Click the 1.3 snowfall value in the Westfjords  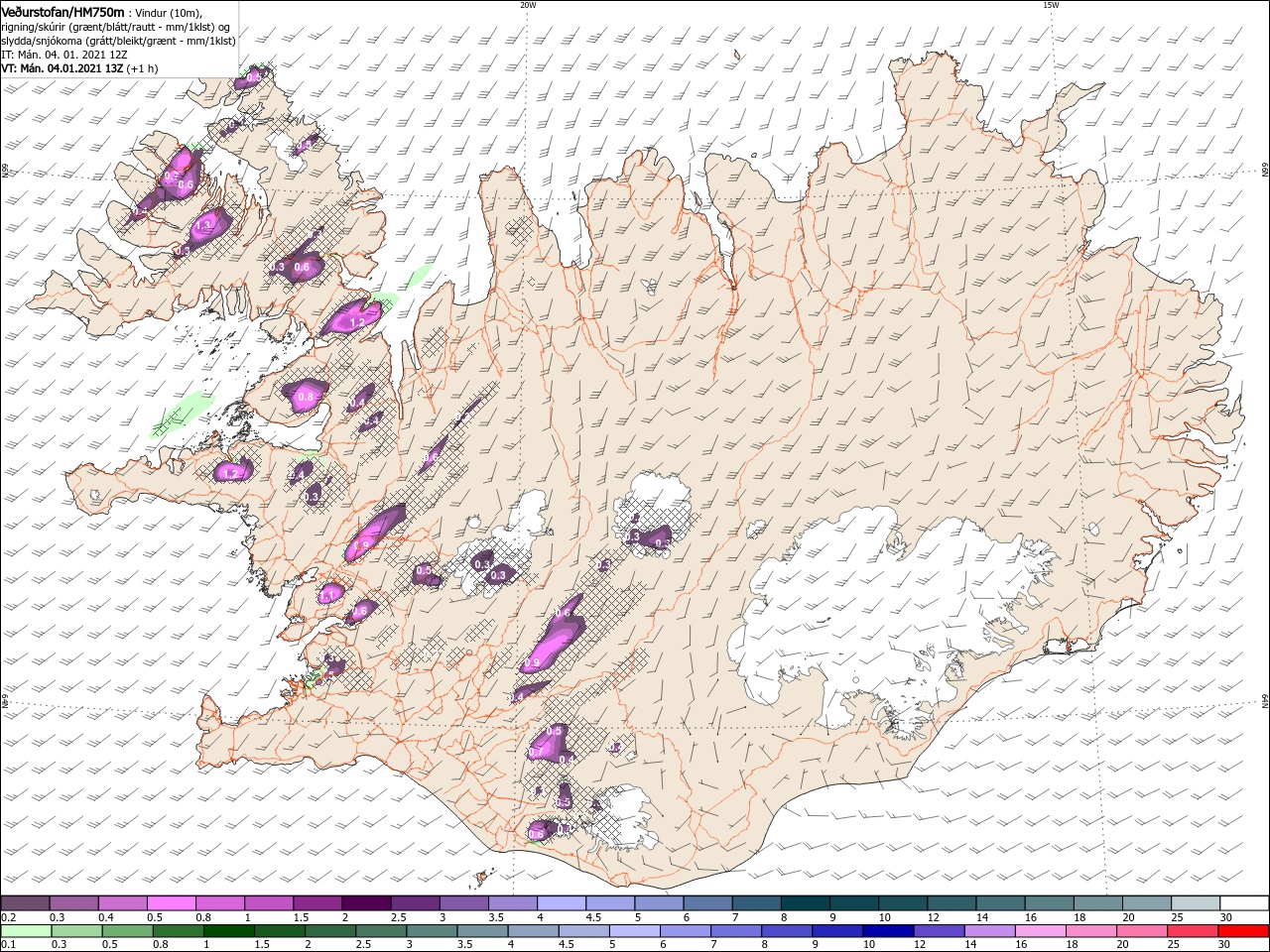(204, 226)
